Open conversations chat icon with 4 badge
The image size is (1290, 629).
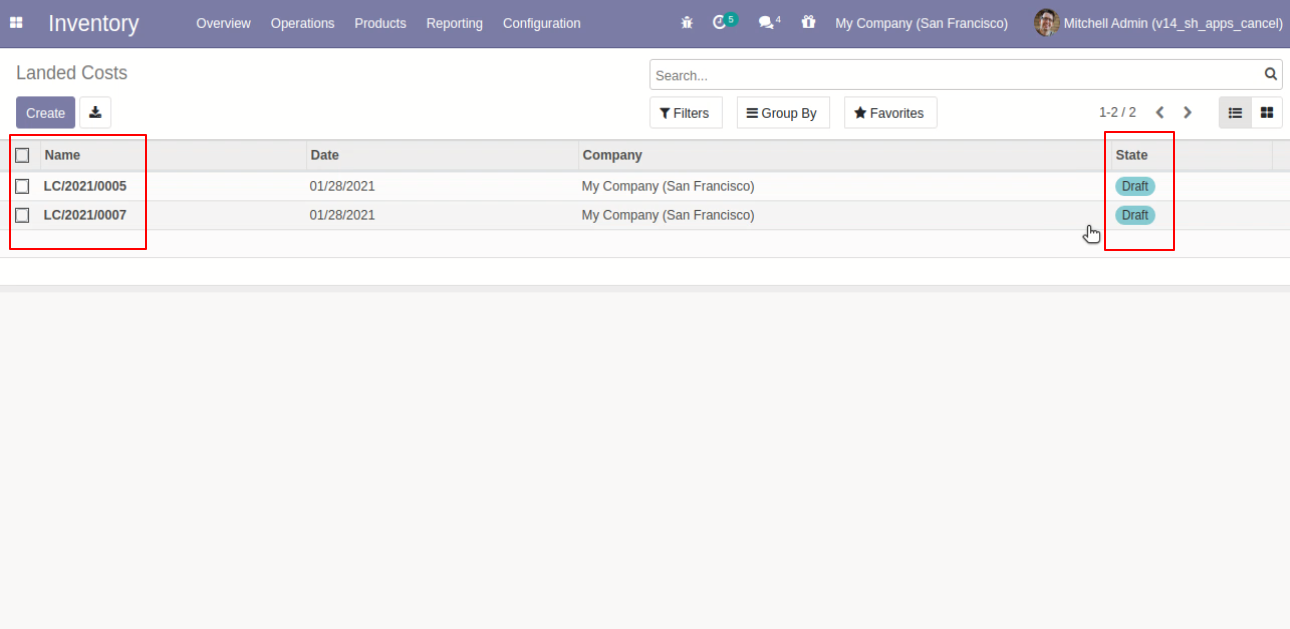click(768, 22)
